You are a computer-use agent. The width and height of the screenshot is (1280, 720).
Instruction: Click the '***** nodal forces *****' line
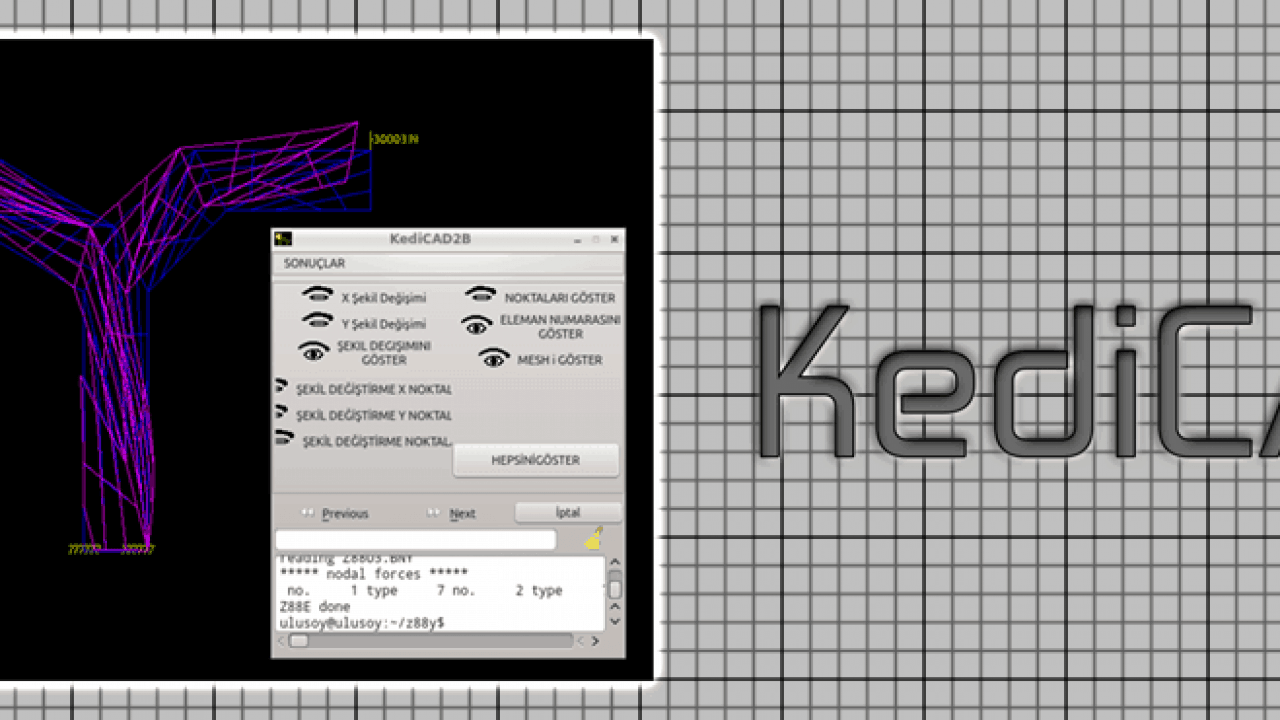point(373,574)
